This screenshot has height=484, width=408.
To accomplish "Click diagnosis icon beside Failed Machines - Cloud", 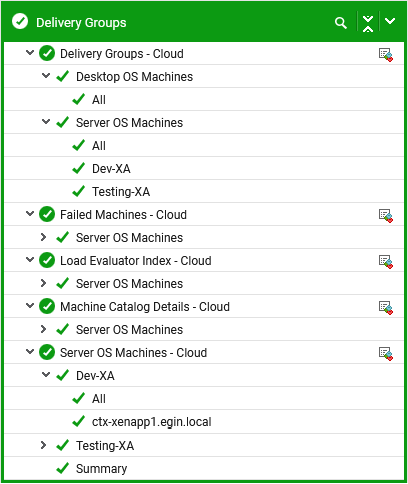I will [x=386, y=216].
